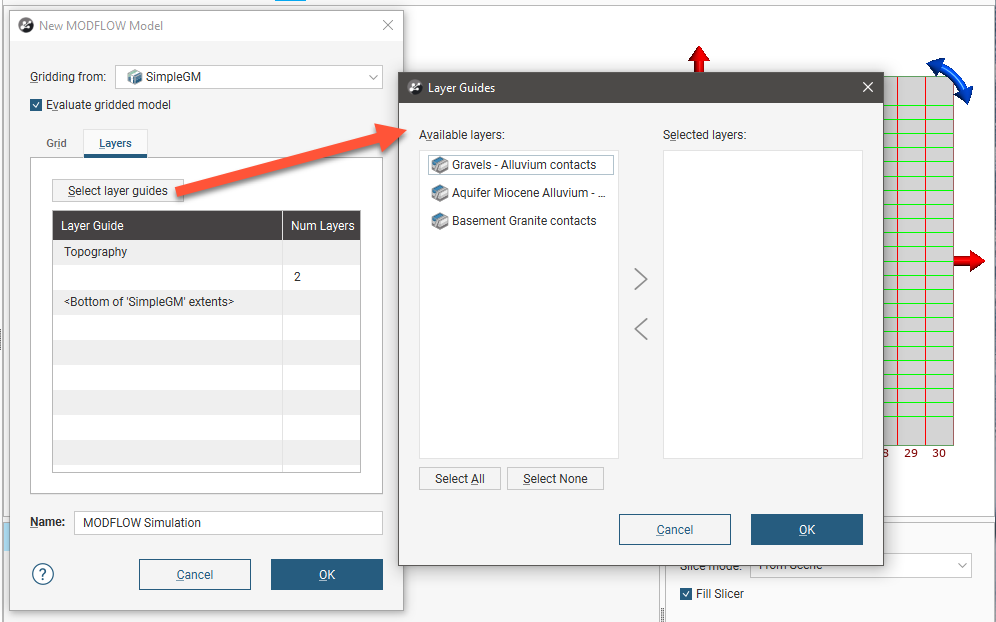Click the red upward grid handle arrow
This screenshot has width=996, height=622.
699,59
